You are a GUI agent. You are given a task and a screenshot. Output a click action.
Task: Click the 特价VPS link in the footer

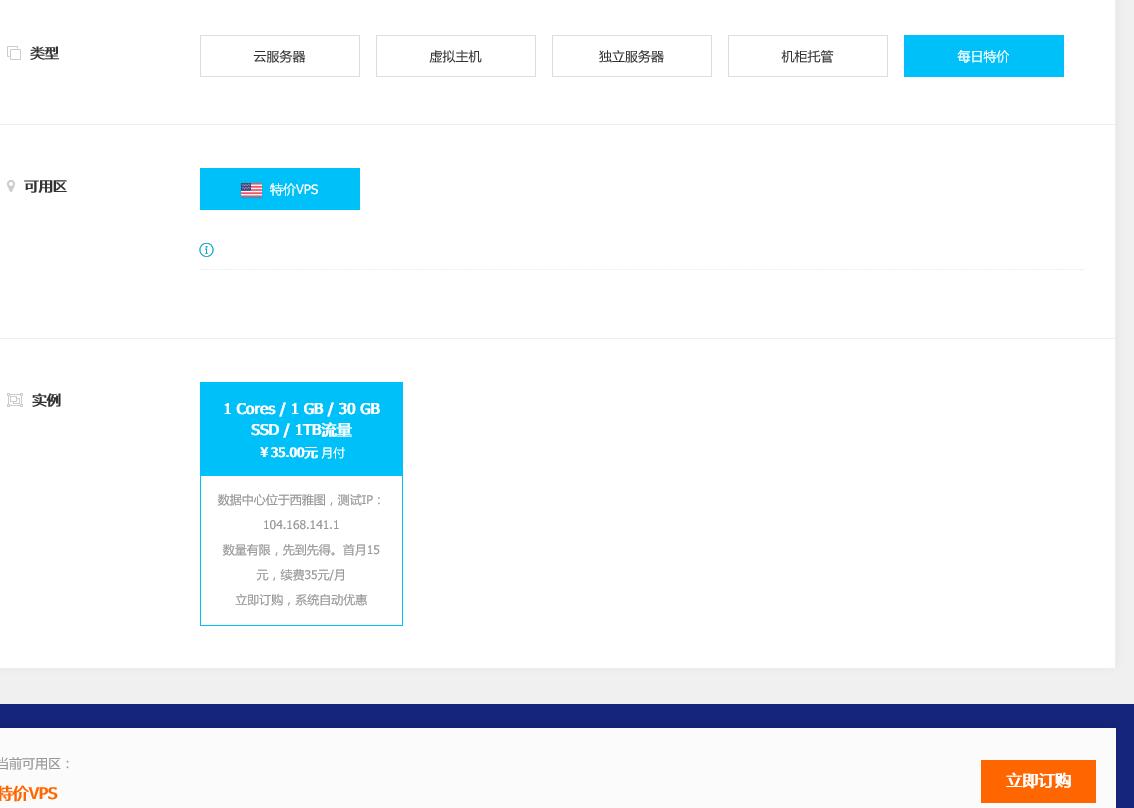pos(28,793)
